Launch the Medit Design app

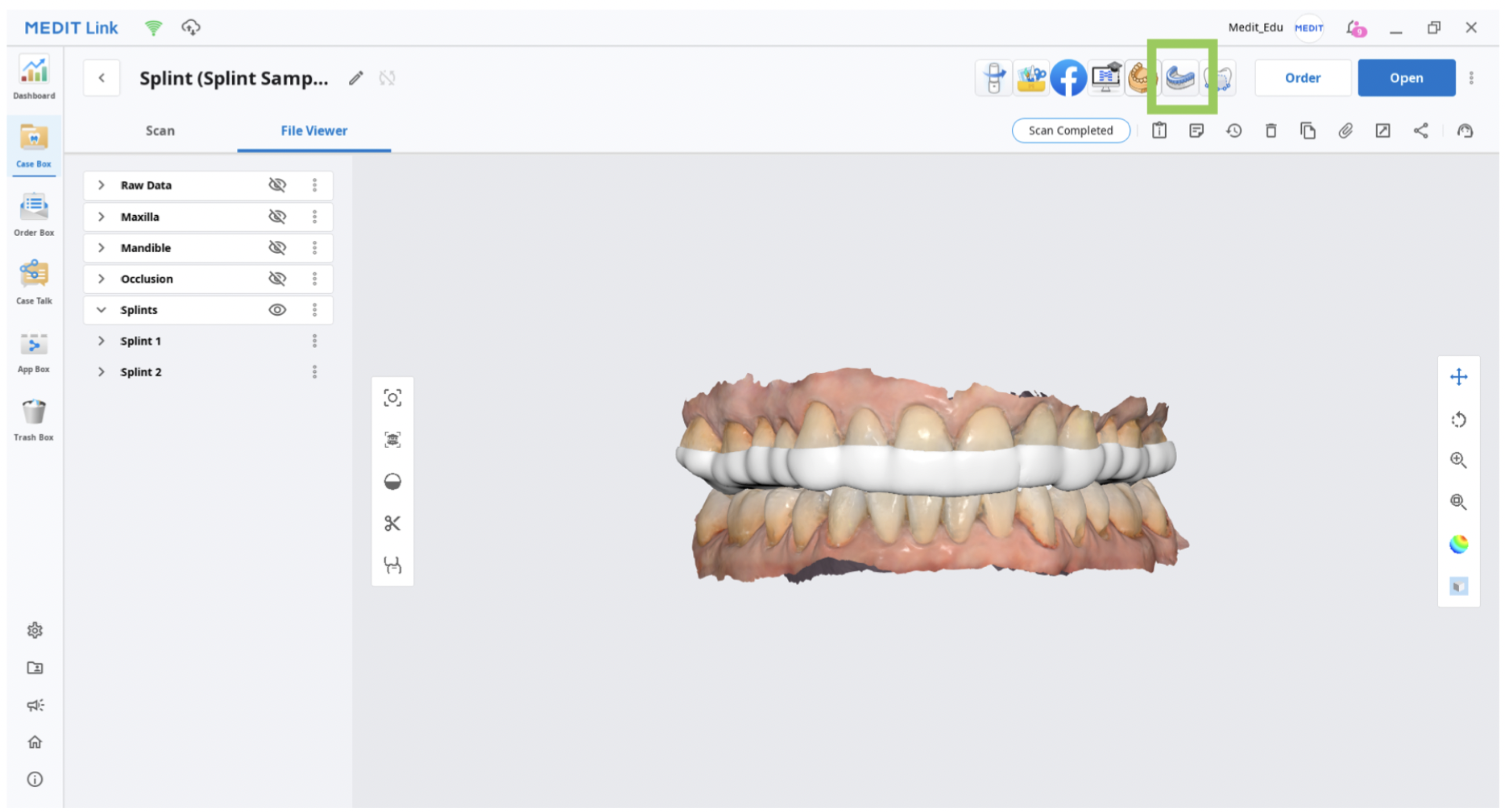(x=1031, y=77)
